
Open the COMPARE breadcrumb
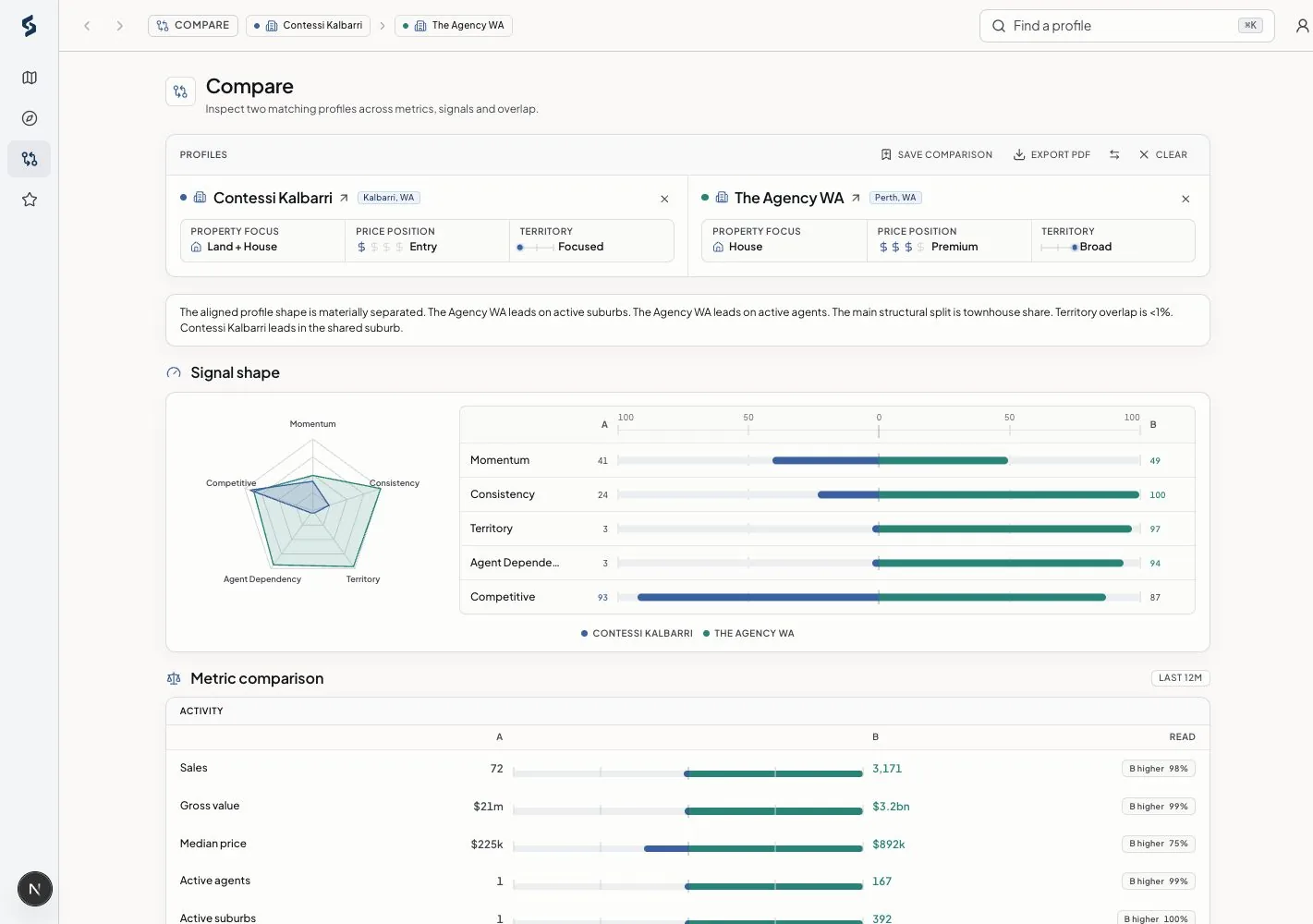click(193, 26)
